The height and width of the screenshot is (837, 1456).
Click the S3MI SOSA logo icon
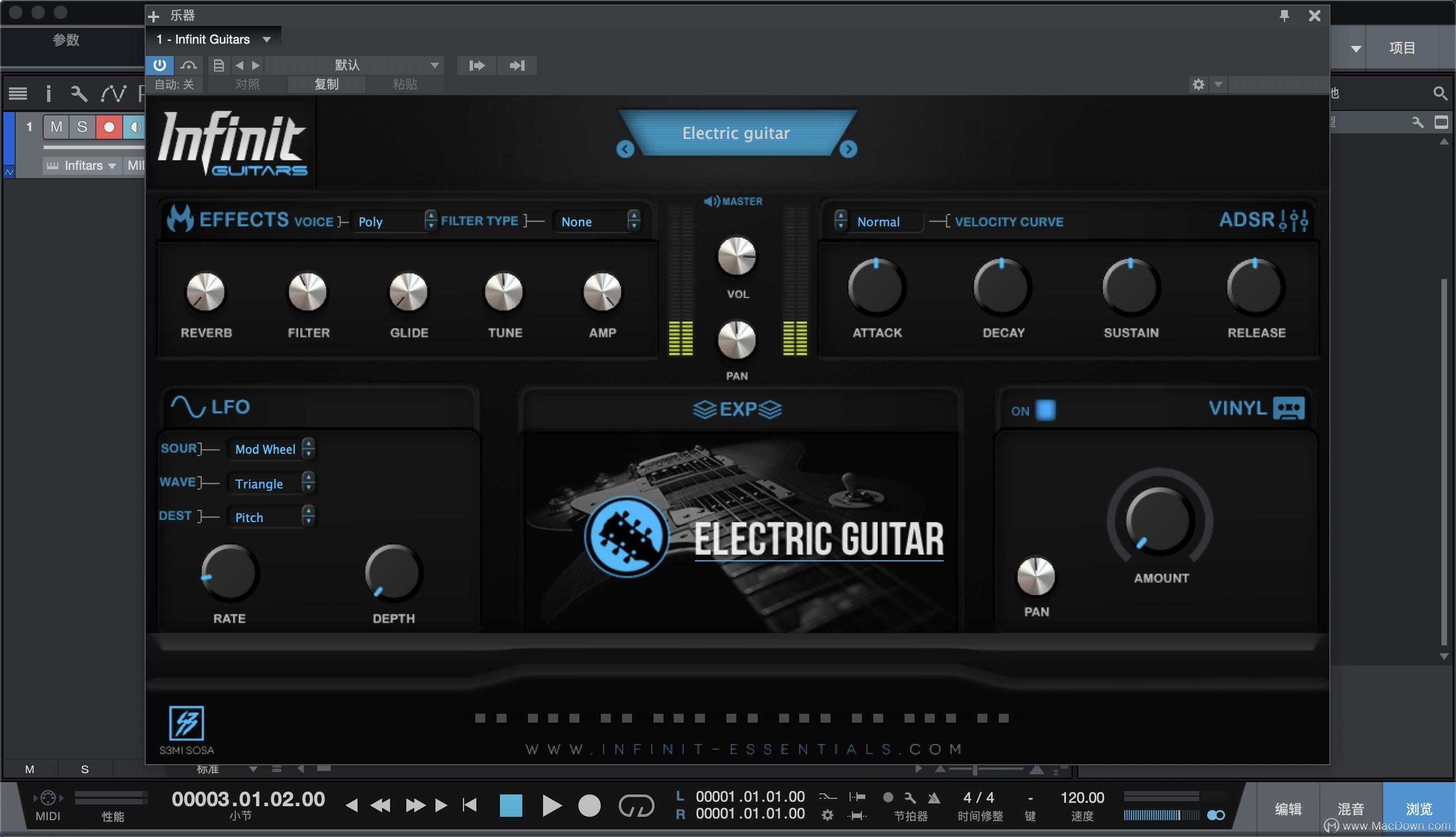(186, 723)
